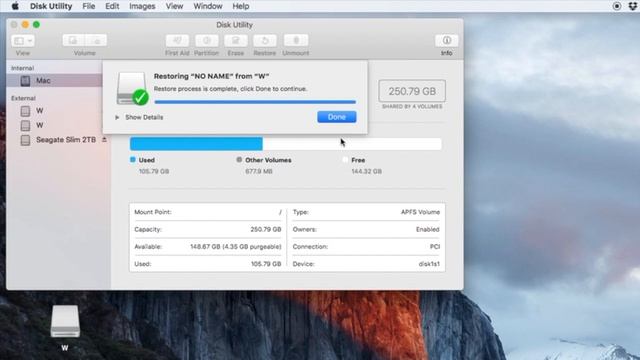
Task: Open the Info toolbar button
Action: [447, 40]
